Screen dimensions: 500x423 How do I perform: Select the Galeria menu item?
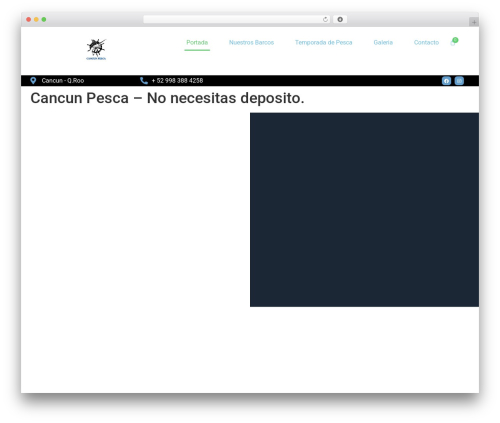pos(383,42)
